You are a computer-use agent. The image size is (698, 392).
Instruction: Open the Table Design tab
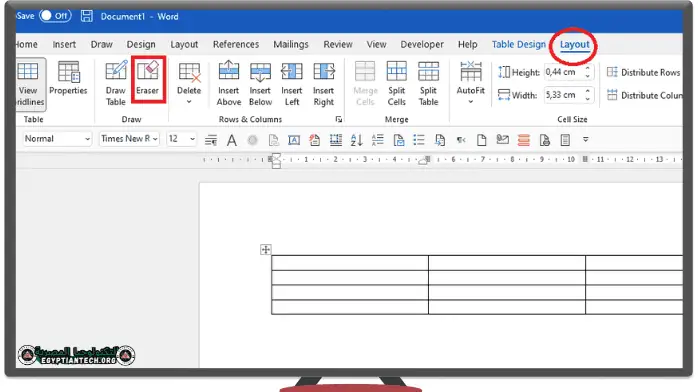[x=519, y=44]
